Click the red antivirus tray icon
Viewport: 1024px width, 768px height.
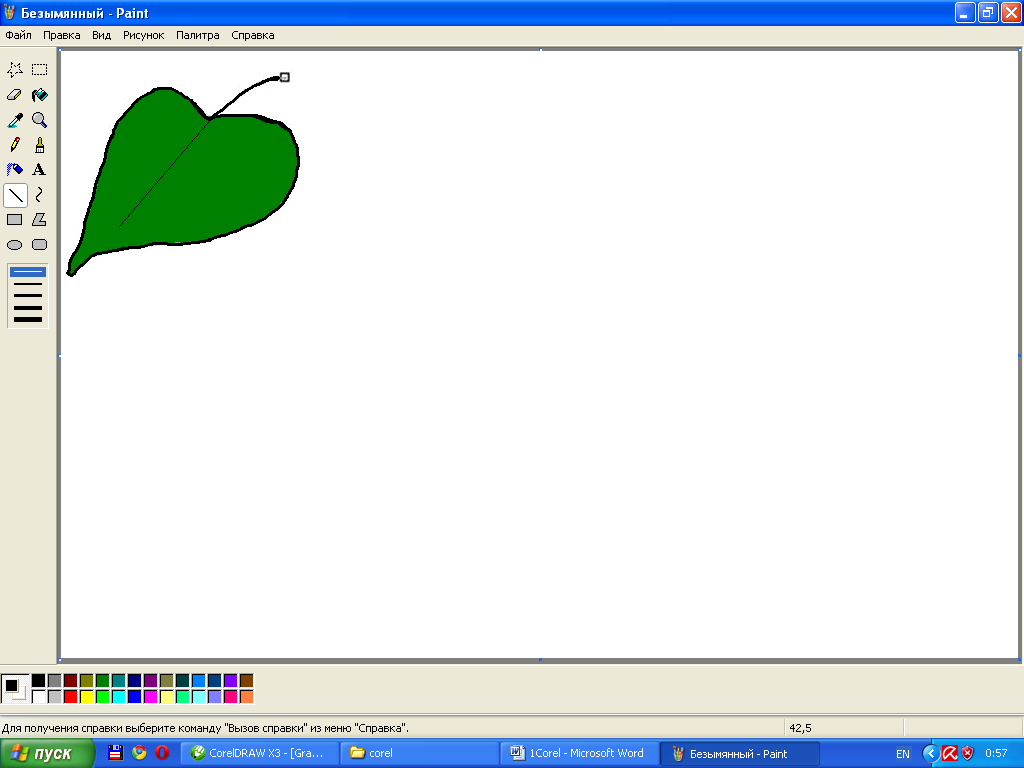coord(950,754)
